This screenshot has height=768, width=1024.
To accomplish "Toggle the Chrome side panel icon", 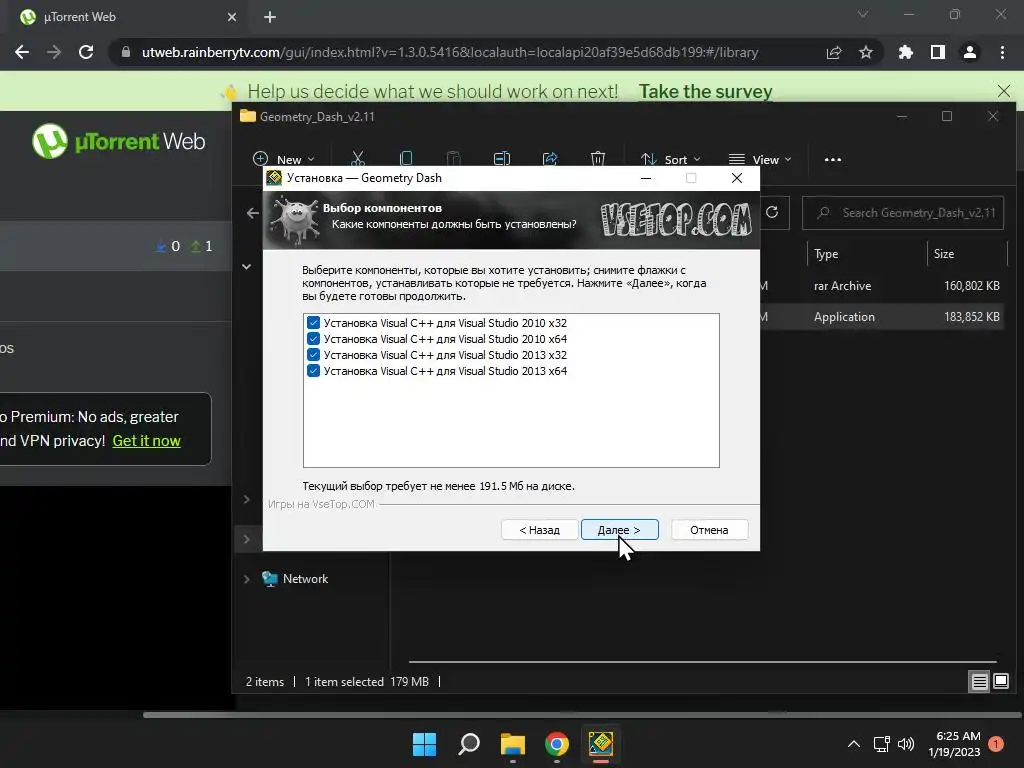I will pos(938,52).
